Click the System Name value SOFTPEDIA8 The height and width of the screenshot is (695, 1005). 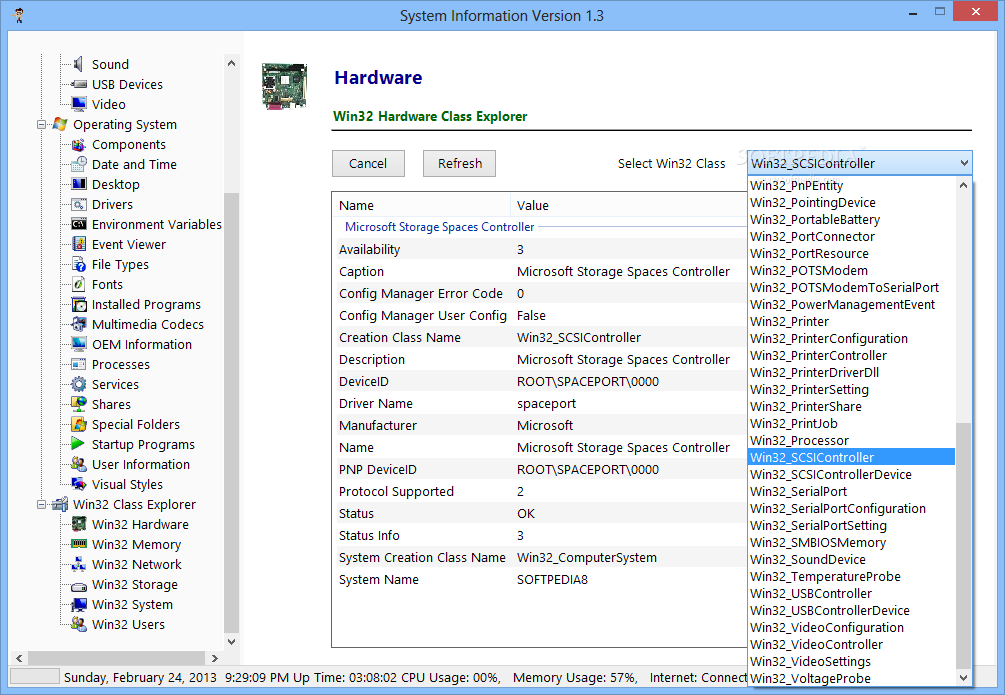click(552, 580)
